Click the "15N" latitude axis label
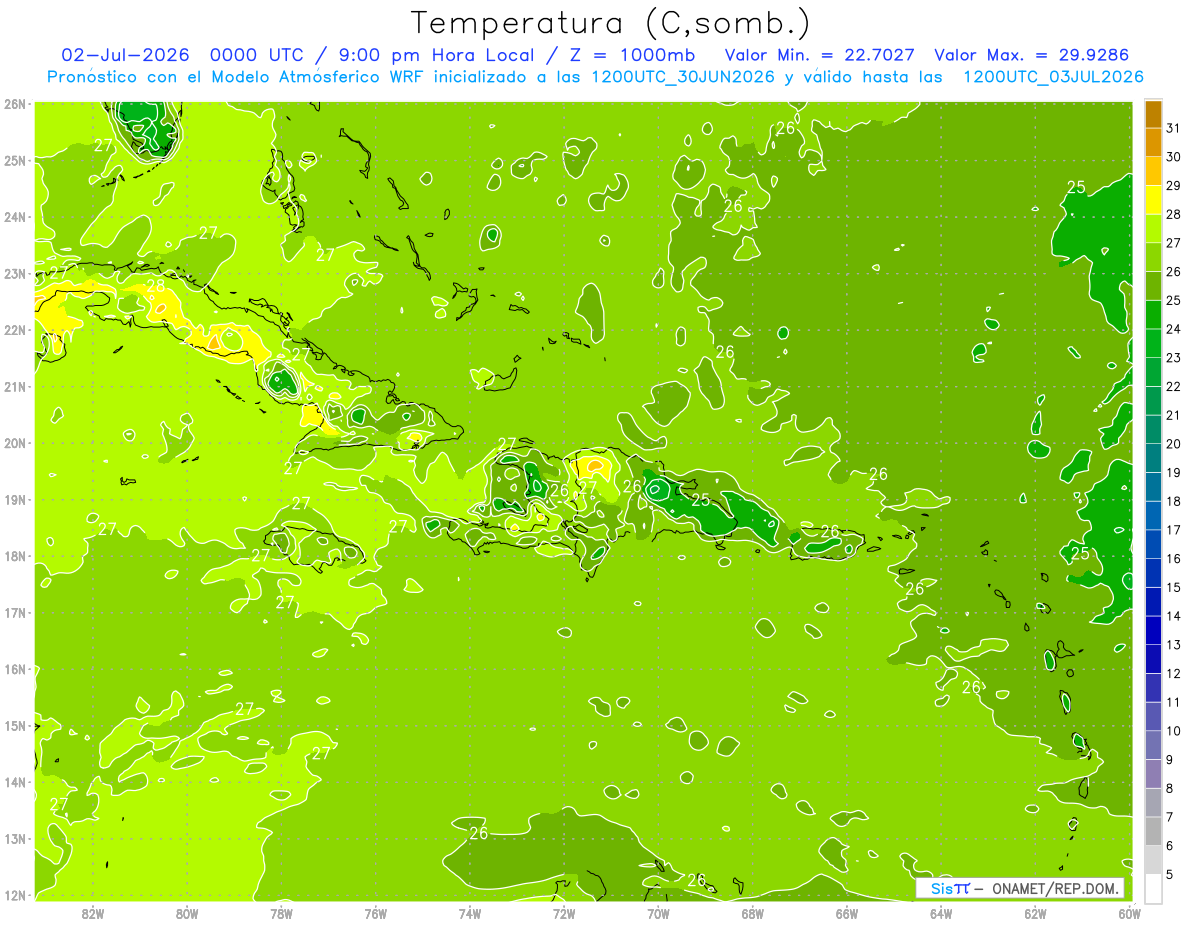Image resolution: width=1200 pixels, height=927 pixels. (14, 725)
